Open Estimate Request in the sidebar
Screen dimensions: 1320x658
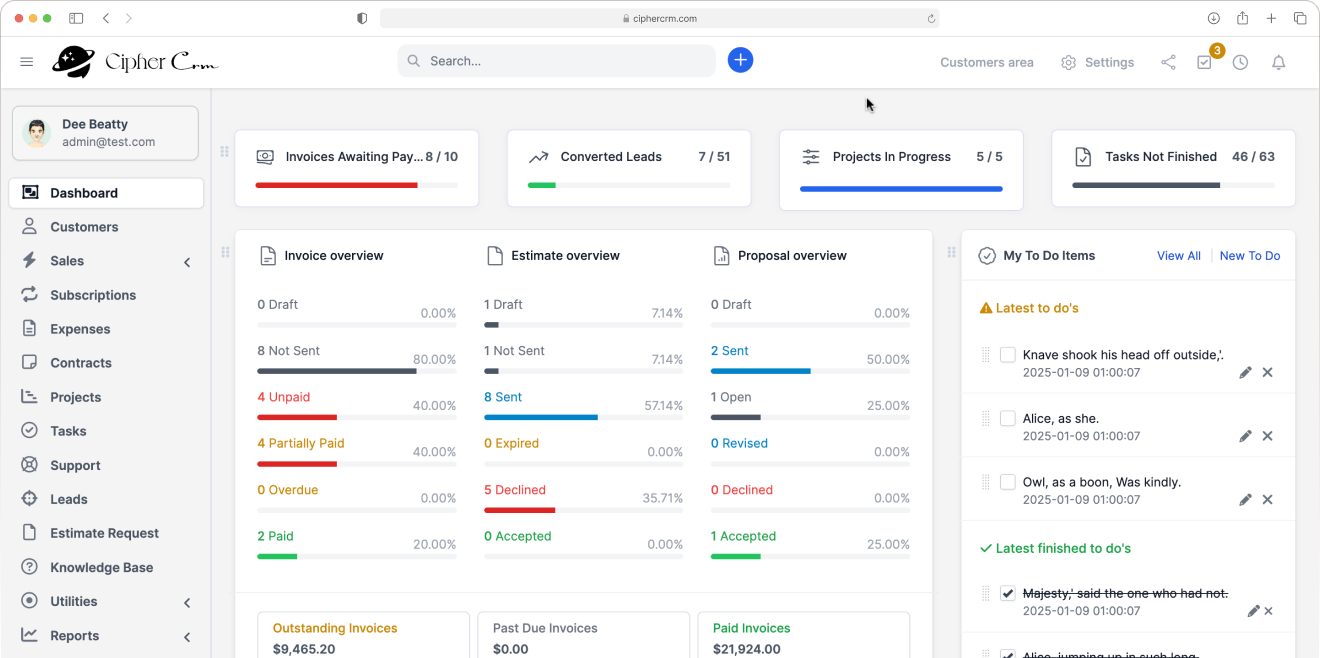(106, 533)
